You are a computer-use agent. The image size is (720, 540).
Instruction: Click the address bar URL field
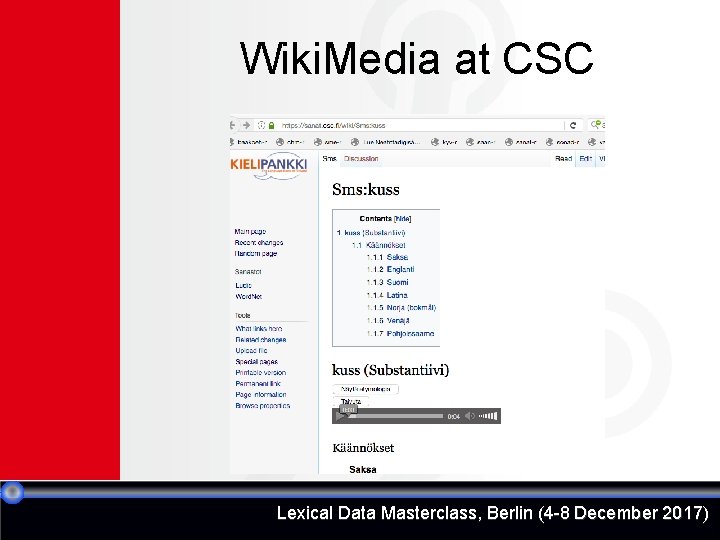pos(422,125)
